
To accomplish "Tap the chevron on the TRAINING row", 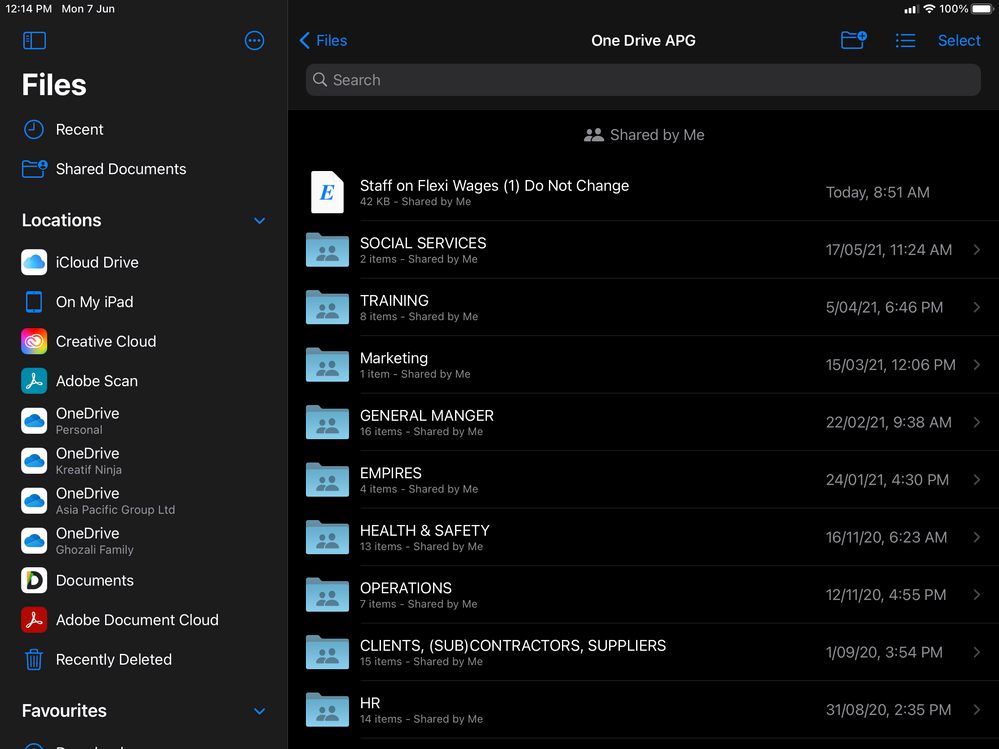I will 977,307.
